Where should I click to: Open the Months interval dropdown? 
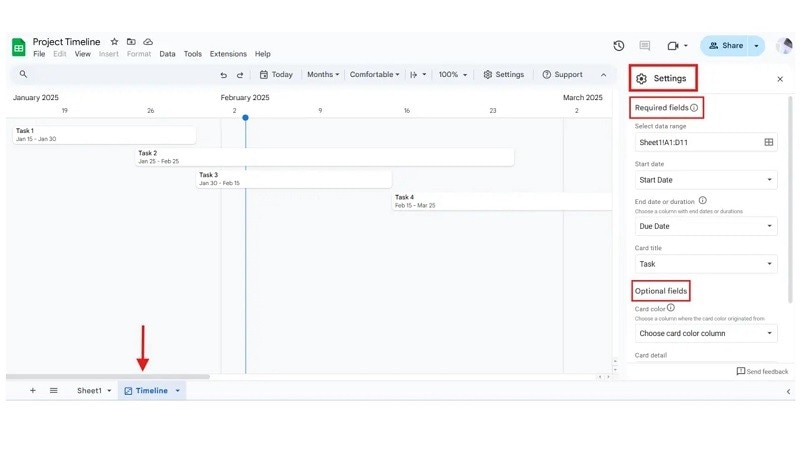tap(323, 74)
